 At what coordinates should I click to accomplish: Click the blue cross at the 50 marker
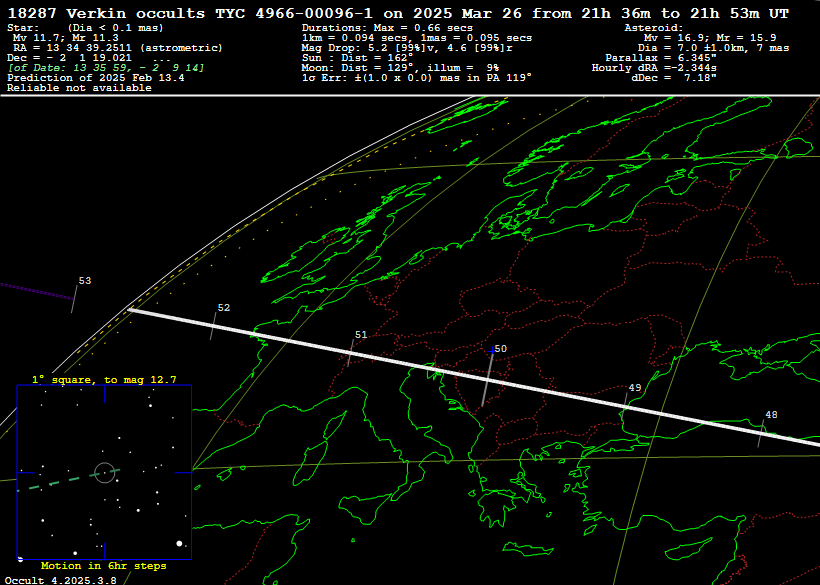click(x=491, y=351)
